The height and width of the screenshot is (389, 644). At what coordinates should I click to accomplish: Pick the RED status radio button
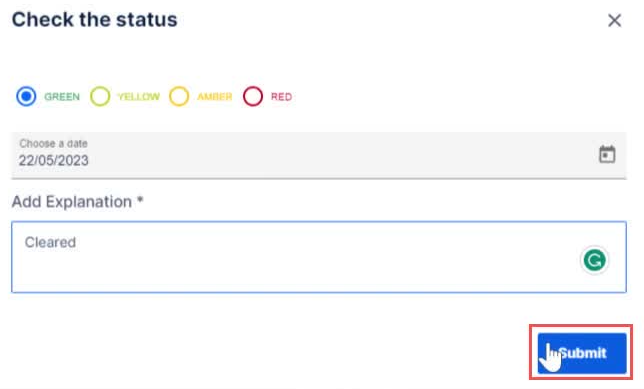click(253, 97)
